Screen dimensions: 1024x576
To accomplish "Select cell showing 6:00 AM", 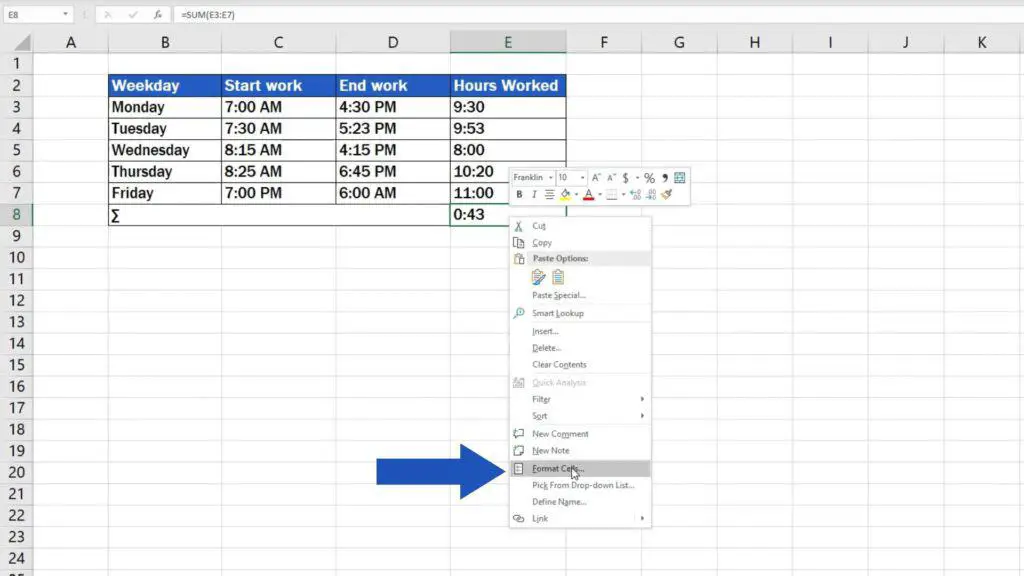I will (392, 193).
